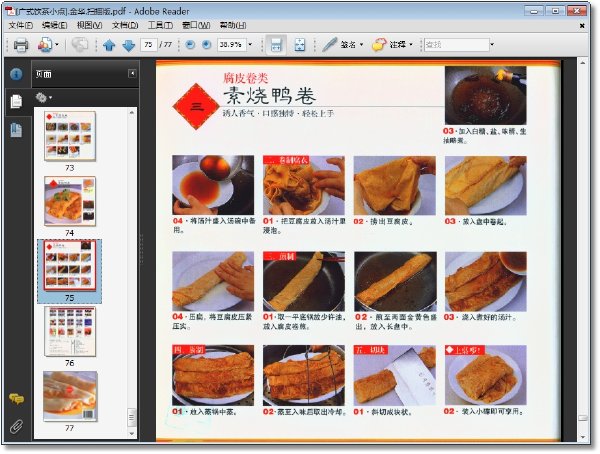Screen dimensions: 600x454
Task: Click the finished dish photo step 02
Action: pyautogui.click(x=486, y=375)
